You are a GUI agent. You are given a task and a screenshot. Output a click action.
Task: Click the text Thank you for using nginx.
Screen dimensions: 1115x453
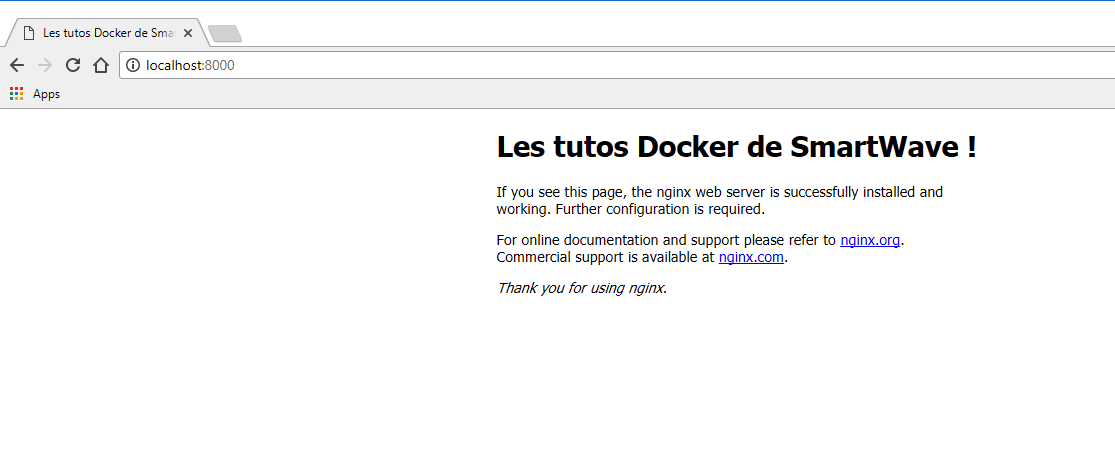pyautogui.click(x=582, y=288)
